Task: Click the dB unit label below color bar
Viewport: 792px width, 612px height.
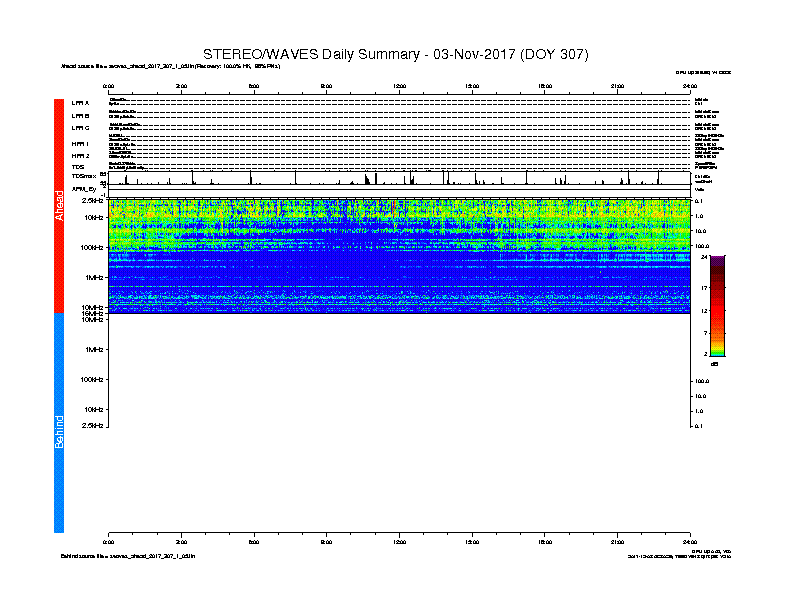Action: pyautogui.click(x=714, y=364)
